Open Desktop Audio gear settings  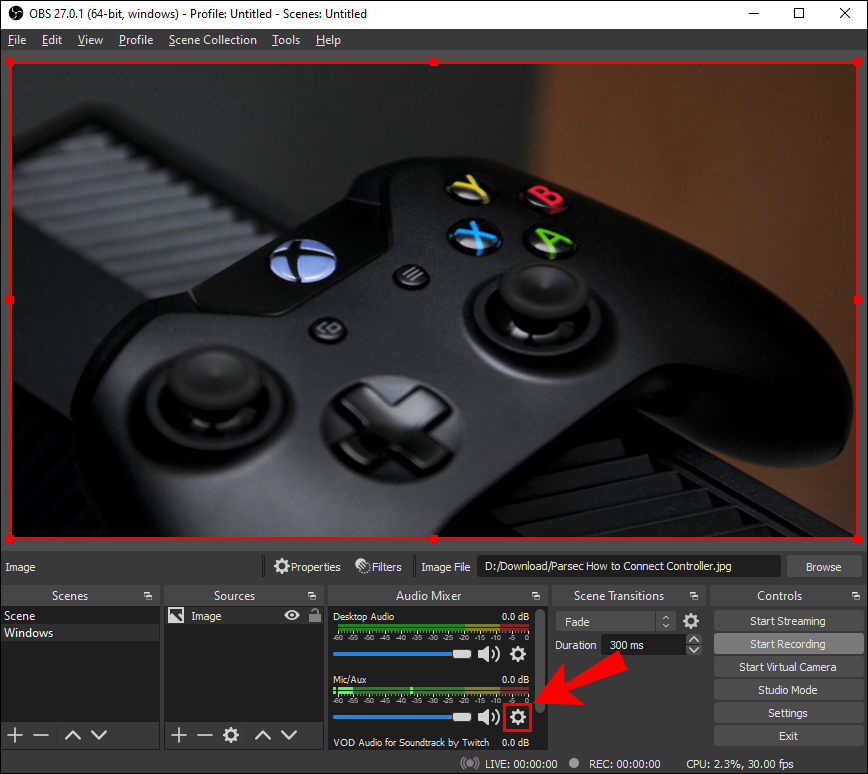click(x=518, y=654)
